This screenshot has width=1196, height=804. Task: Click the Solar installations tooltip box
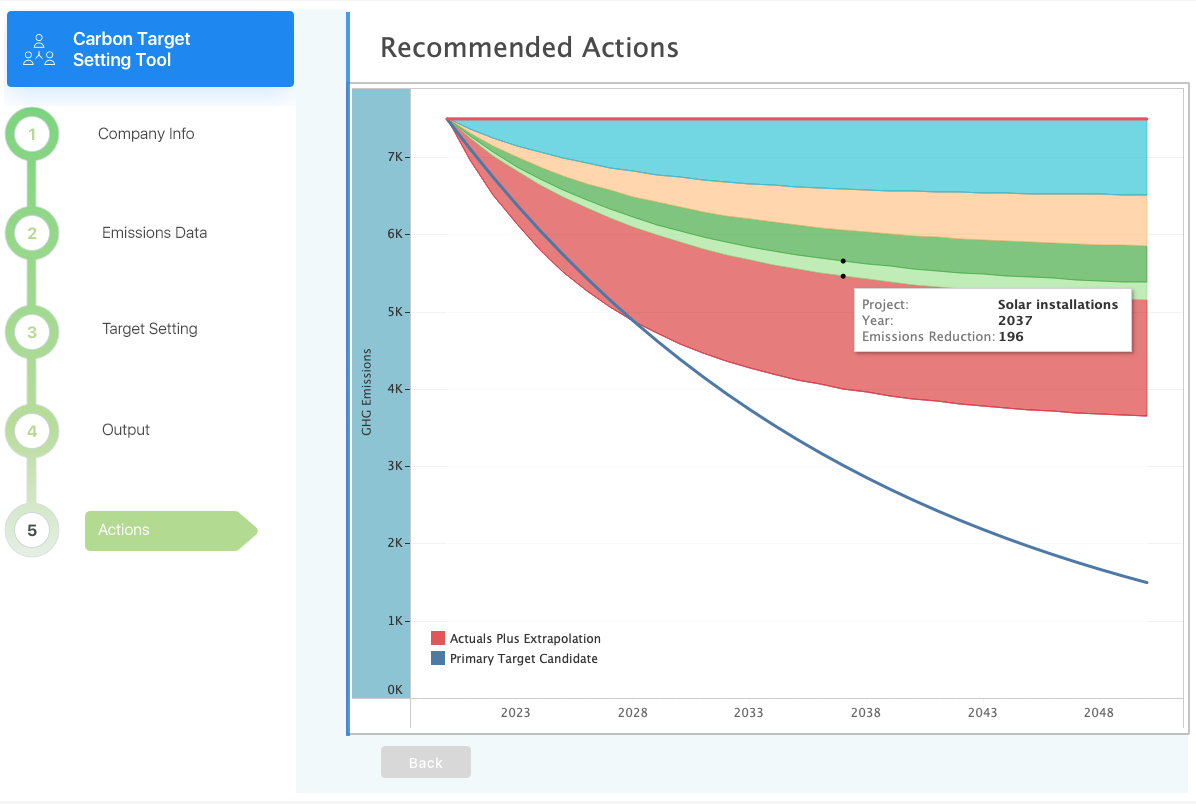pos(991,320)
